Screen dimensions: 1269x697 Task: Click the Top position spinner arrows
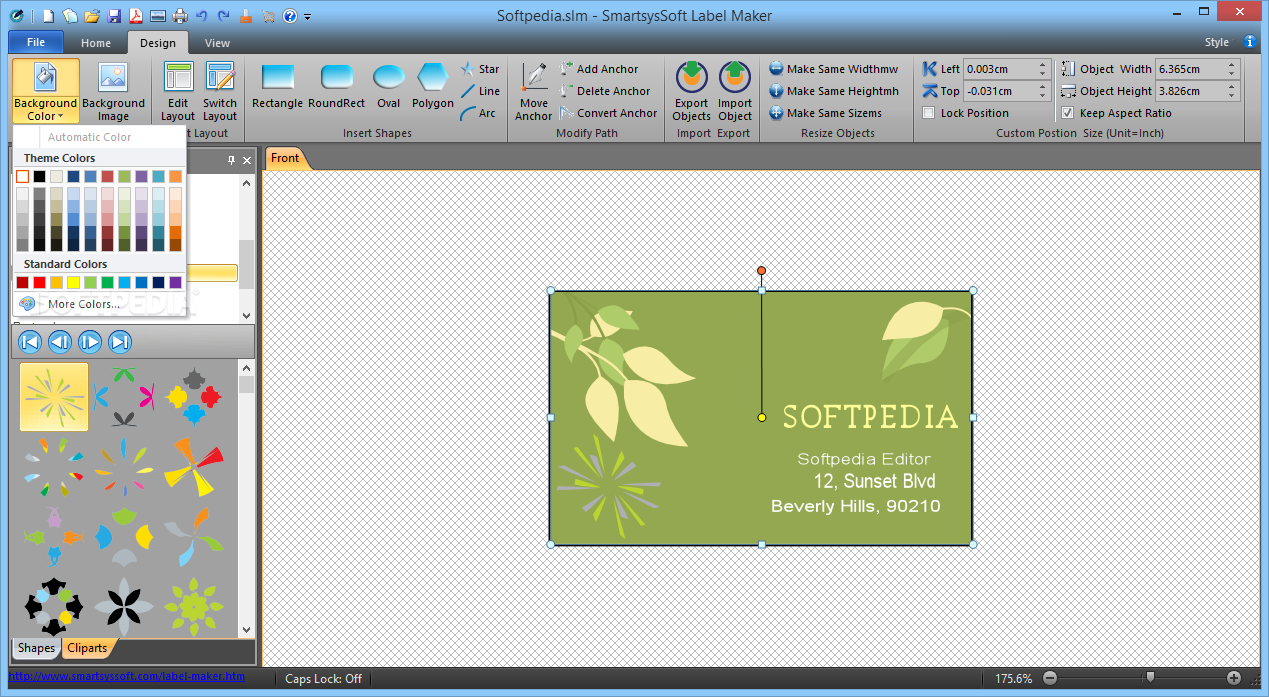point(1042,91)
